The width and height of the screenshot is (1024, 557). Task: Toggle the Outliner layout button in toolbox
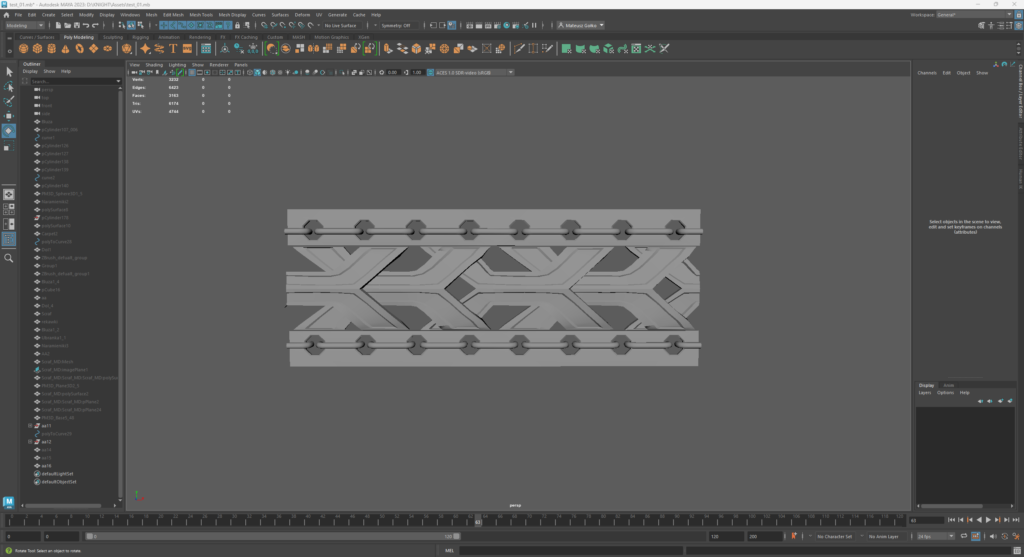click(8, 239)
